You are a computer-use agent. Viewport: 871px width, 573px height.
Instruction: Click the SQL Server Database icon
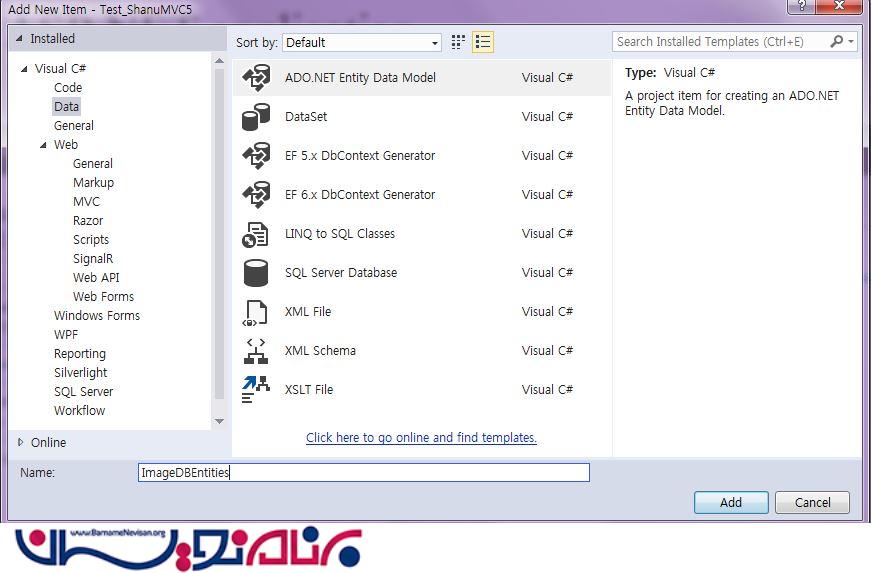[x=256, y=273]
